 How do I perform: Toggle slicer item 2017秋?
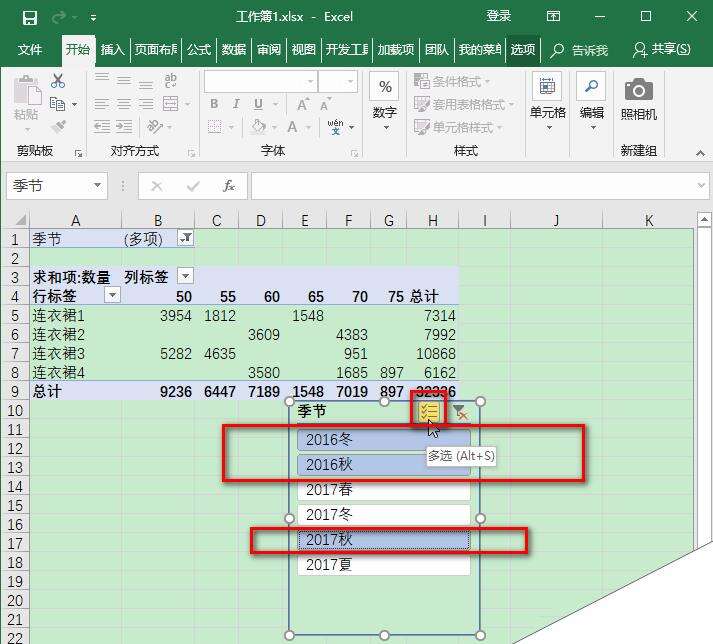tap(384, 539)
